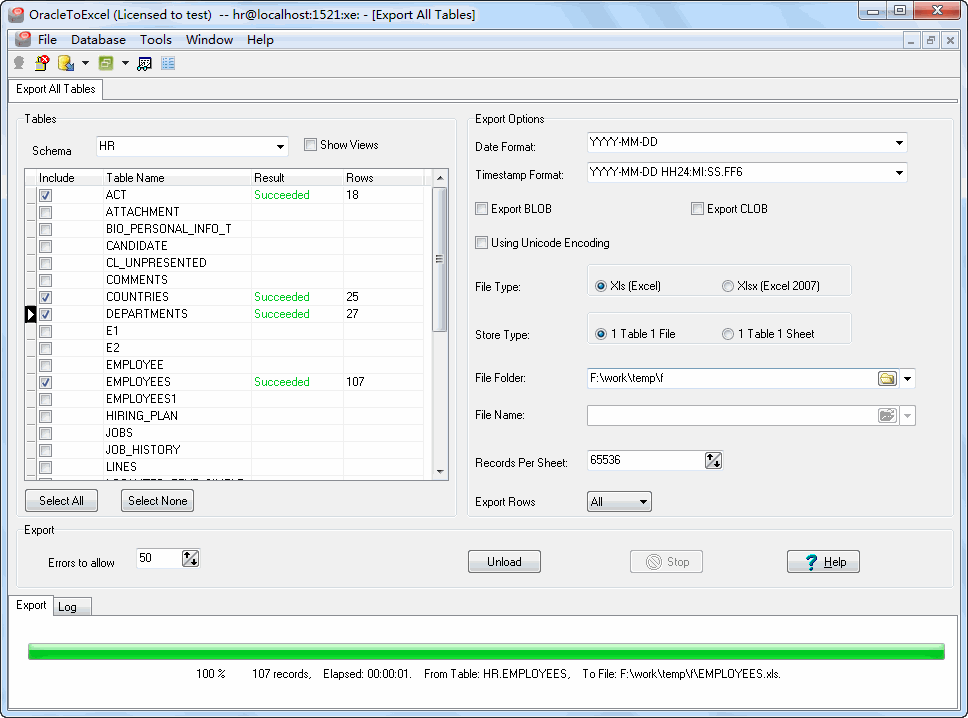Open the File menu
The height and width of the screenshot is (718, 968).
coord(47,40)
